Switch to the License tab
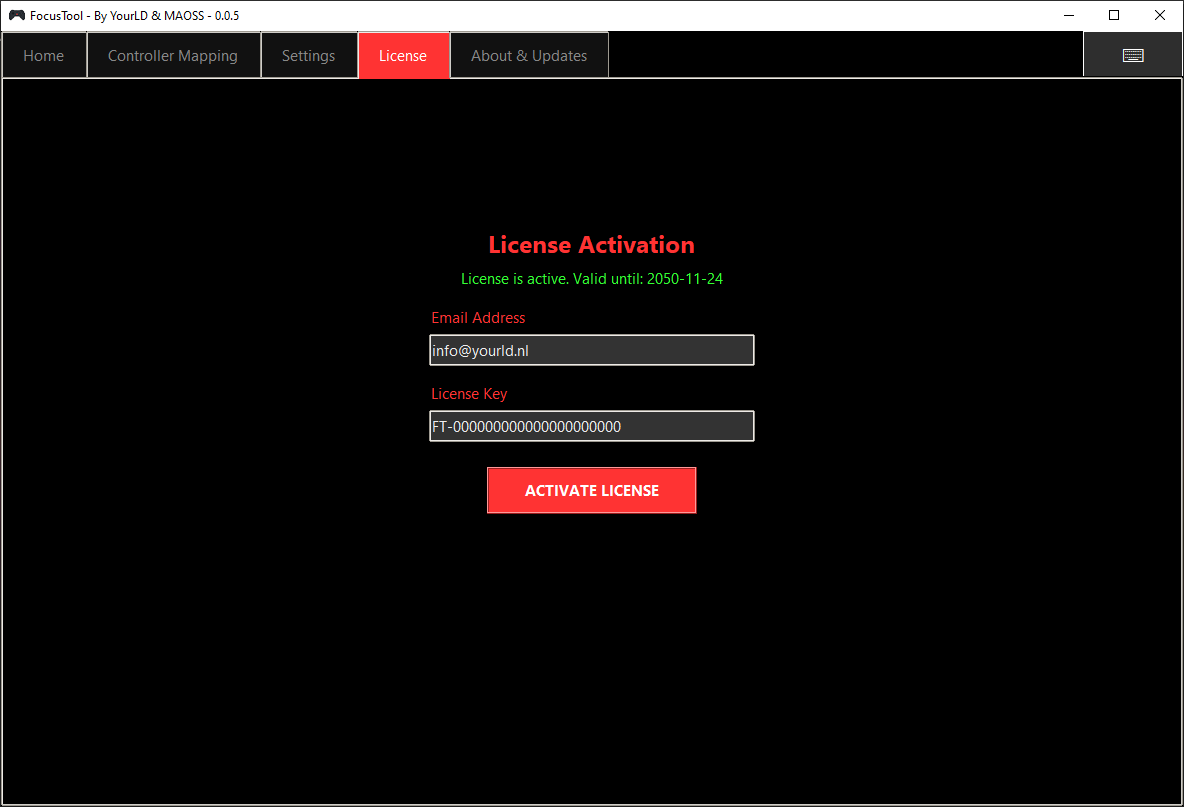The height and width of the screenshot is (807, 1184). click(403, 55)
